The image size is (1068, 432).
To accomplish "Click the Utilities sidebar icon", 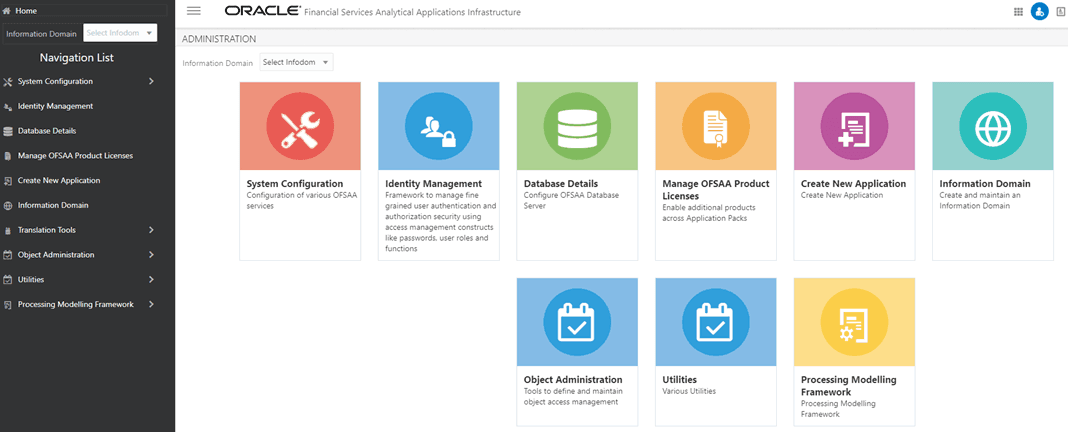I will [8, 280].
